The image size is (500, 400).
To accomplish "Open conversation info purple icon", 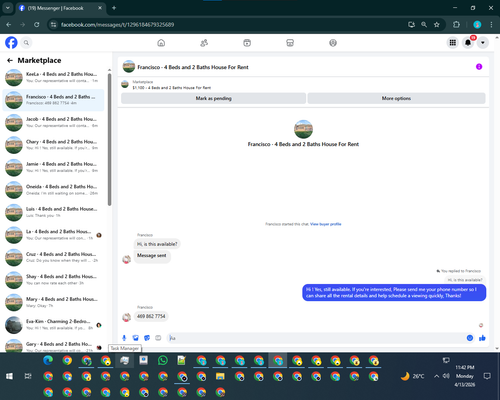I will 479,67.
